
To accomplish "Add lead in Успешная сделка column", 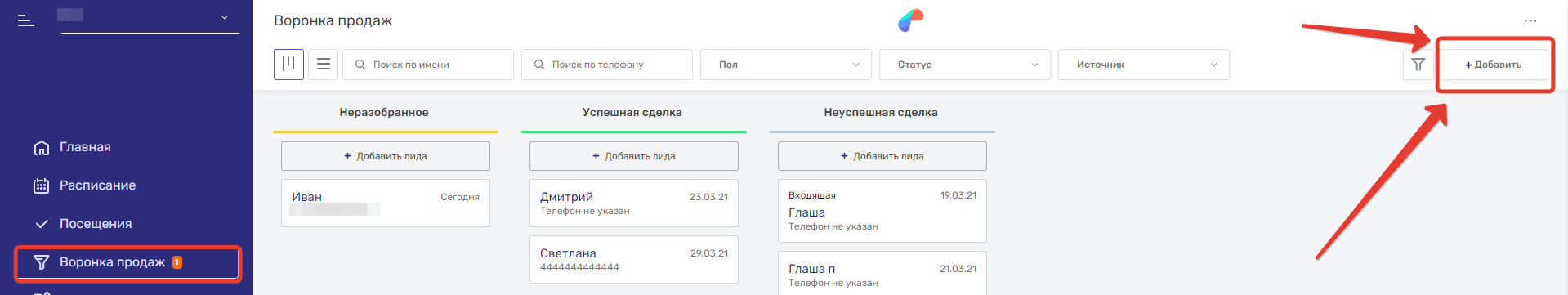I will [x=634, y=156].
